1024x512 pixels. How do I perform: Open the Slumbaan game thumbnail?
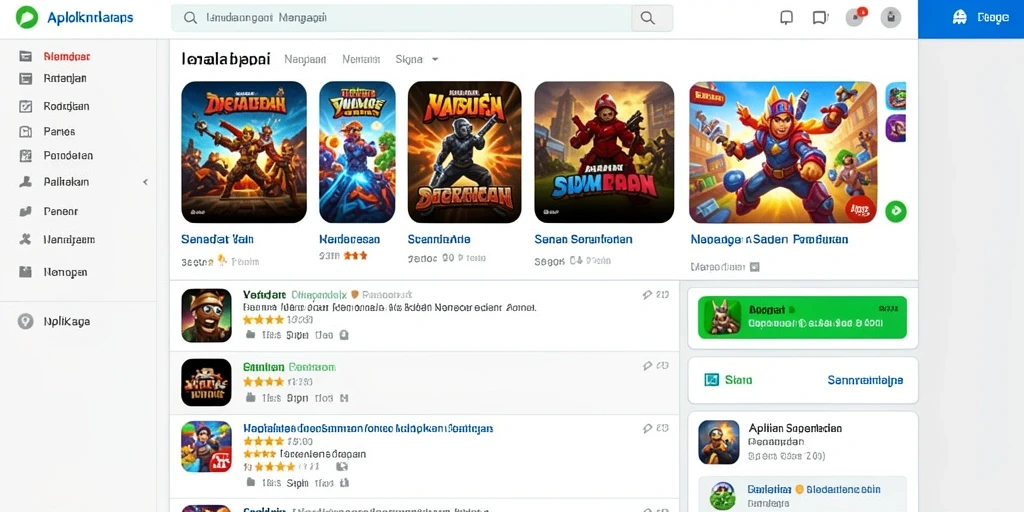[604, 152]
